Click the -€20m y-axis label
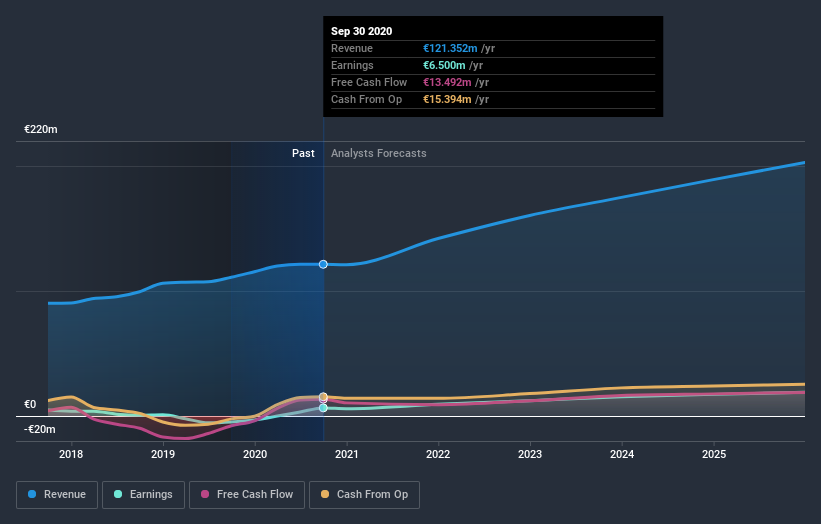 pyautogui.click(x=40, y=429)
